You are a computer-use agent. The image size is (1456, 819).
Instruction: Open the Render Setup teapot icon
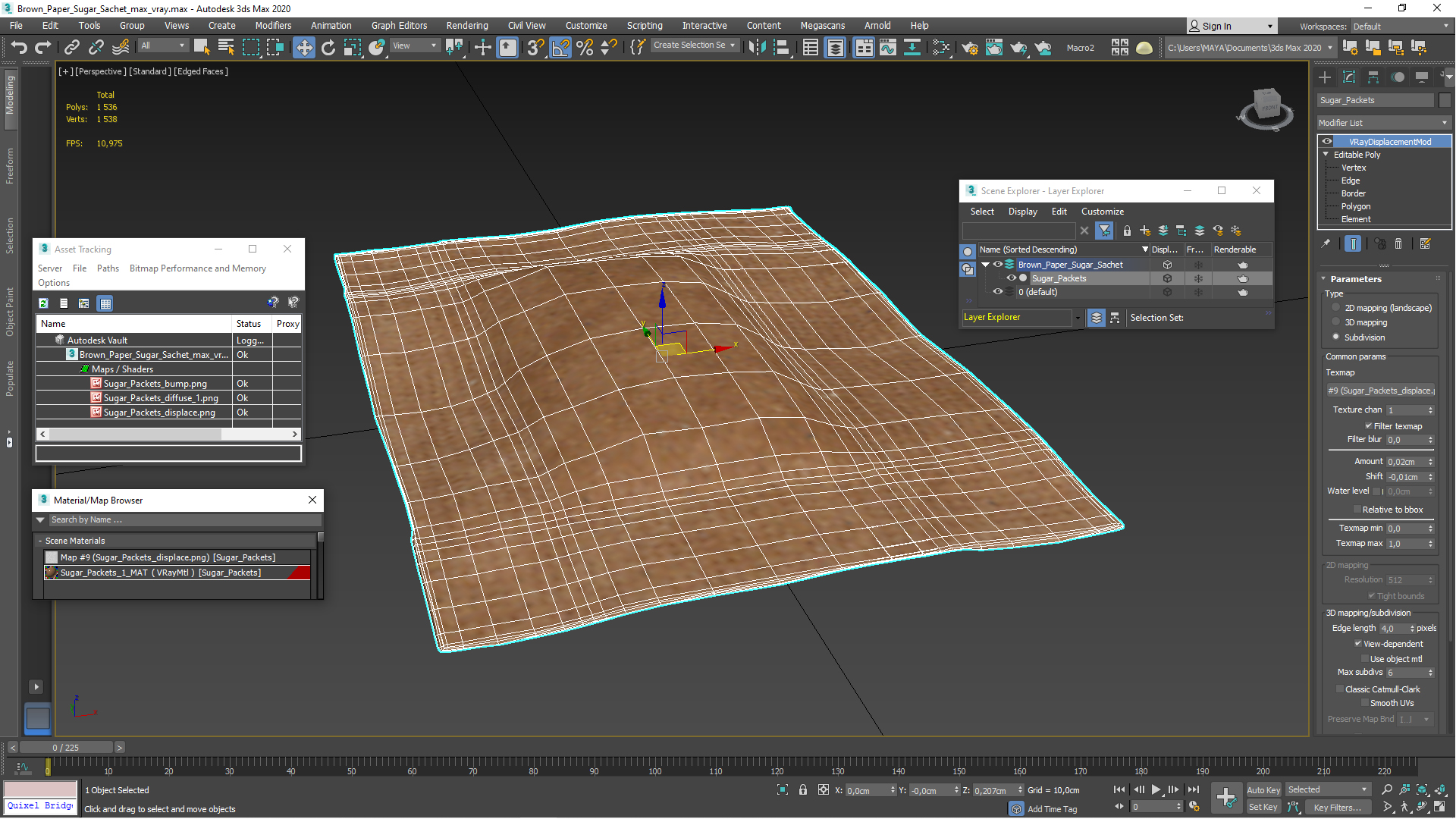969,48
